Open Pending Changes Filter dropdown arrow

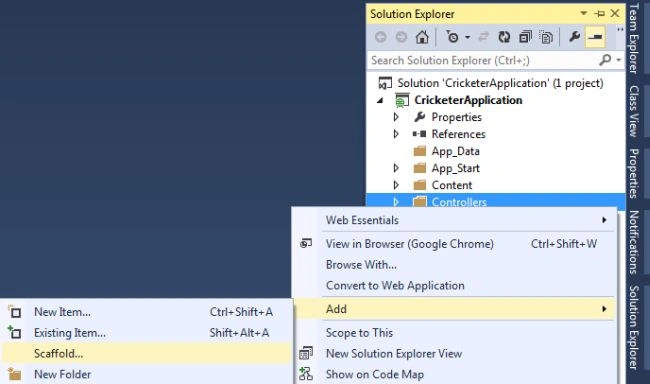coord(468,37)
